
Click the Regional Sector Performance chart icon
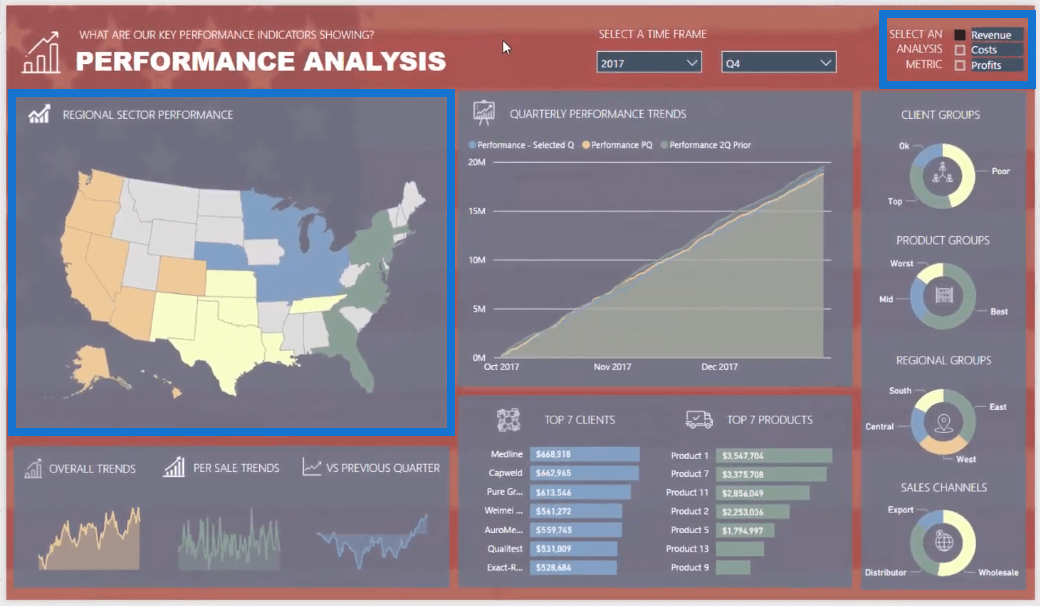[39, 114]
